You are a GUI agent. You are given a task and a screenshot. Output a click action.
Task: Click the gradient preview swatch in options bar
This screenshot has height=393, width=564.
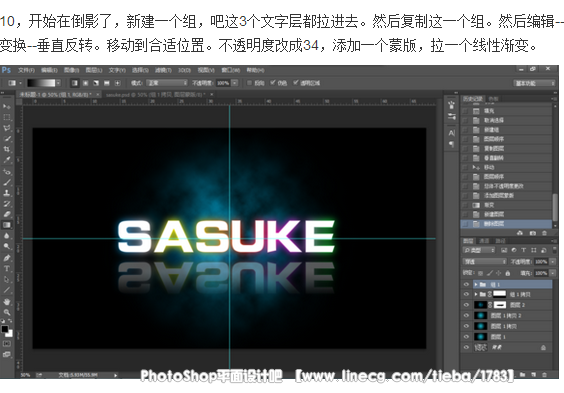pyautogui.click(x=41, y=83)
